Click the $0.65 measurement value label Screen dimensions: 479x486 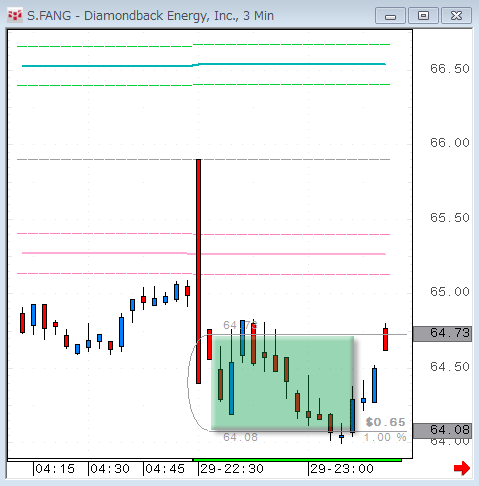(x=386, y=422)
